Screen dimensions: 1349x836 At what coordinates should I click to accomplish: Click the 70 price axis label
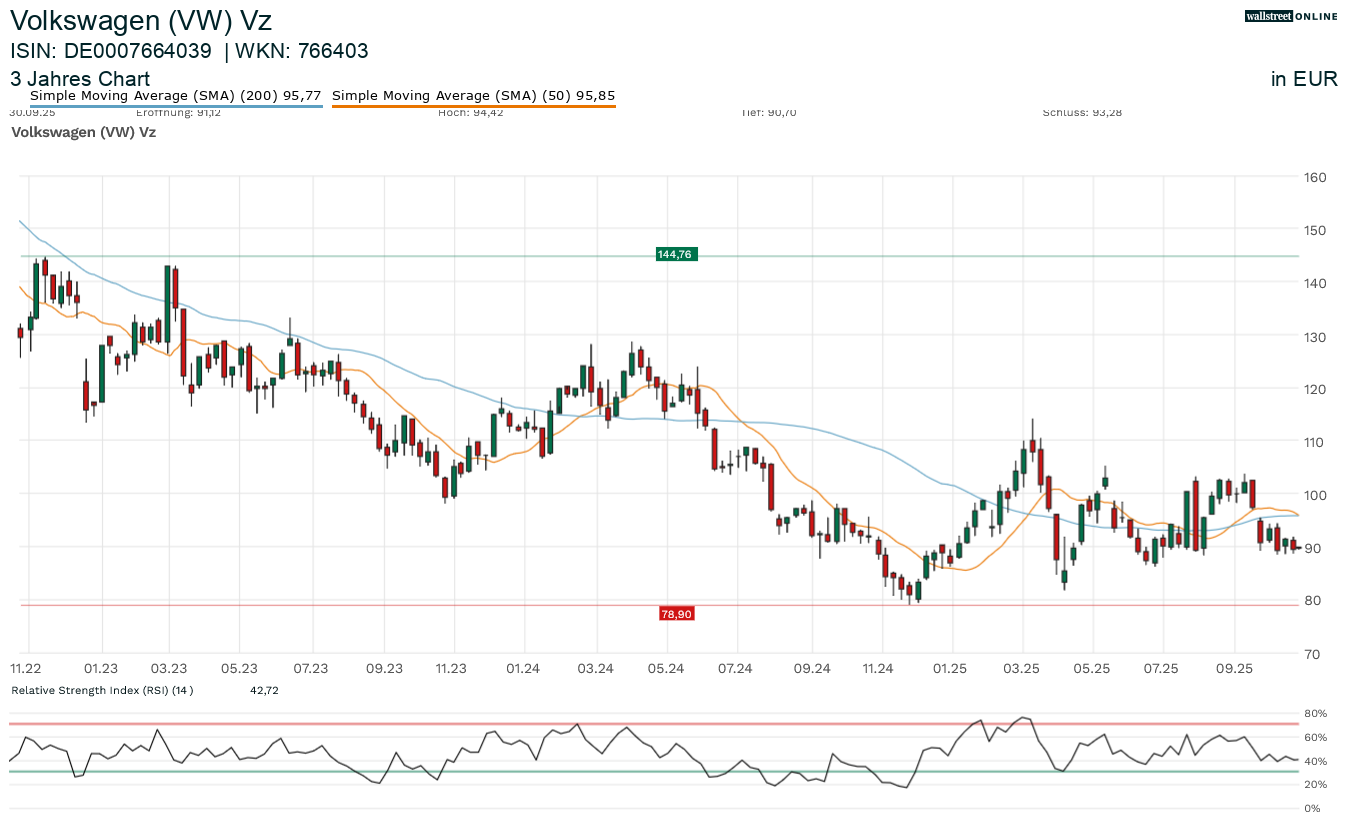[x=1311, y=654]
